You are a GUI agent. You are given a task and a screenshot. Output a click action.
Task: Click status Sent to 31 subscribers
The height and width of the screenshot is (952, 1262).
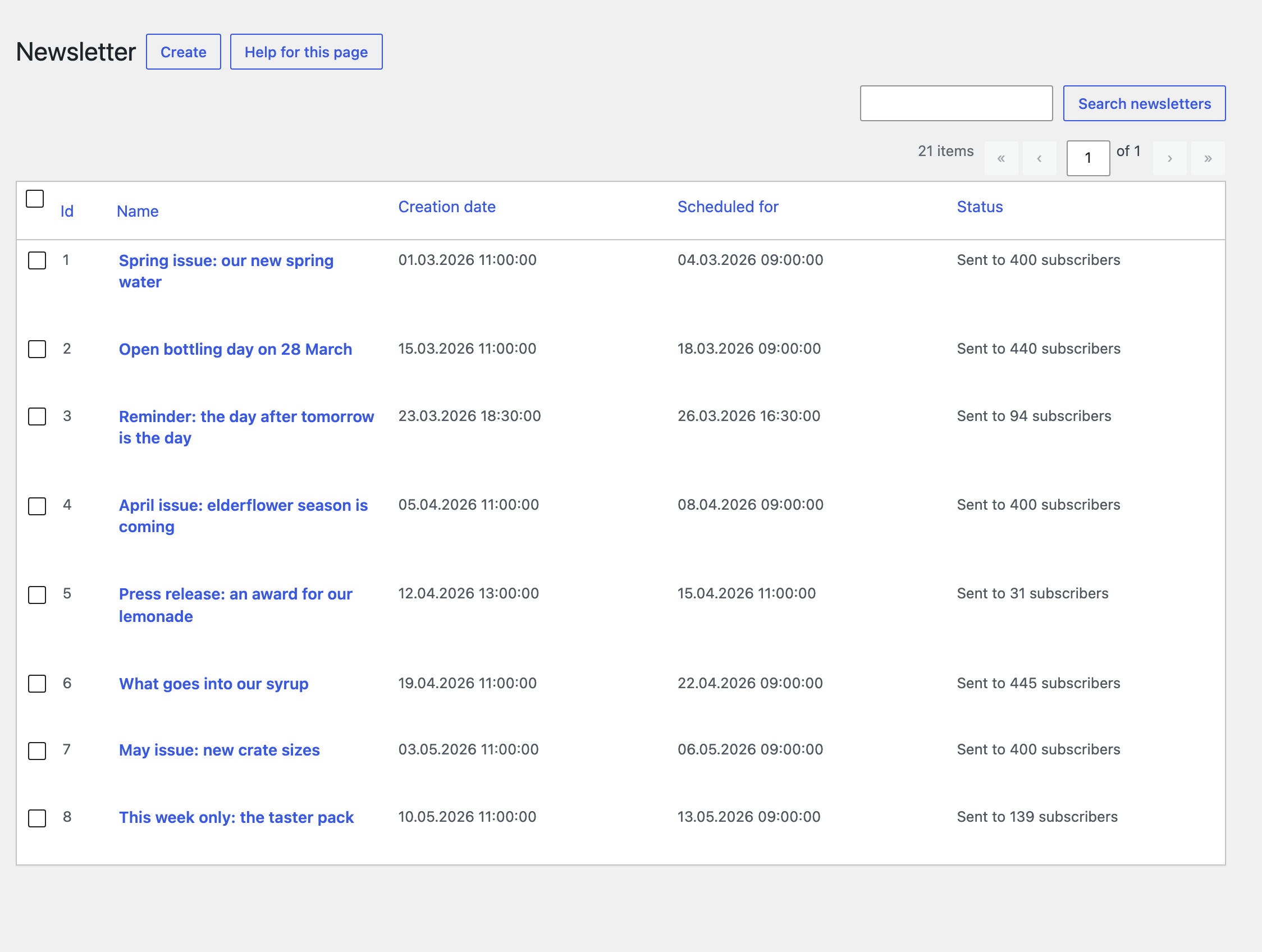pyautogui.click(x=1032, y=594)
